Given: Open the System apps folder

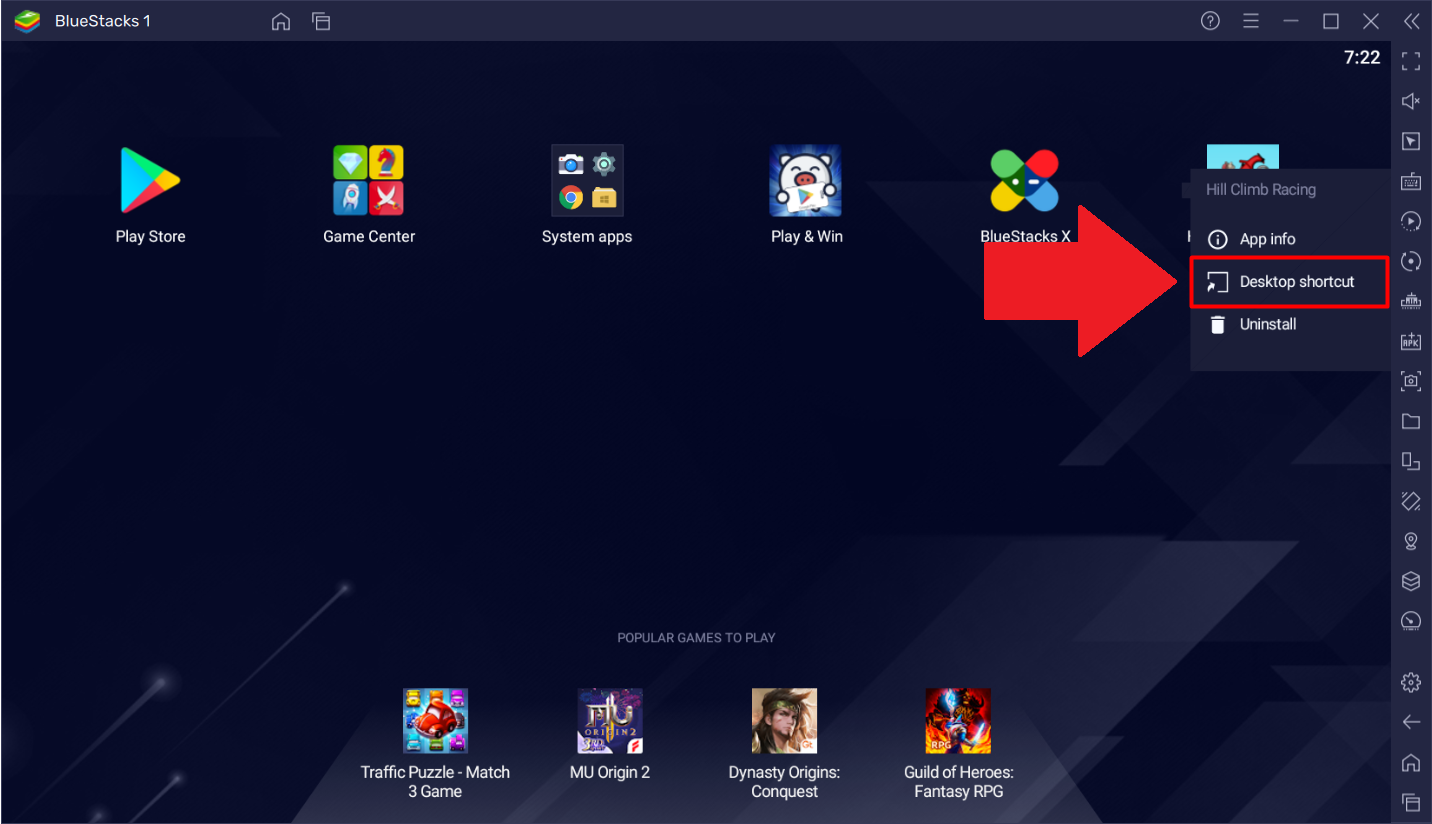Looking at the screenshot, I should (587, 180).
